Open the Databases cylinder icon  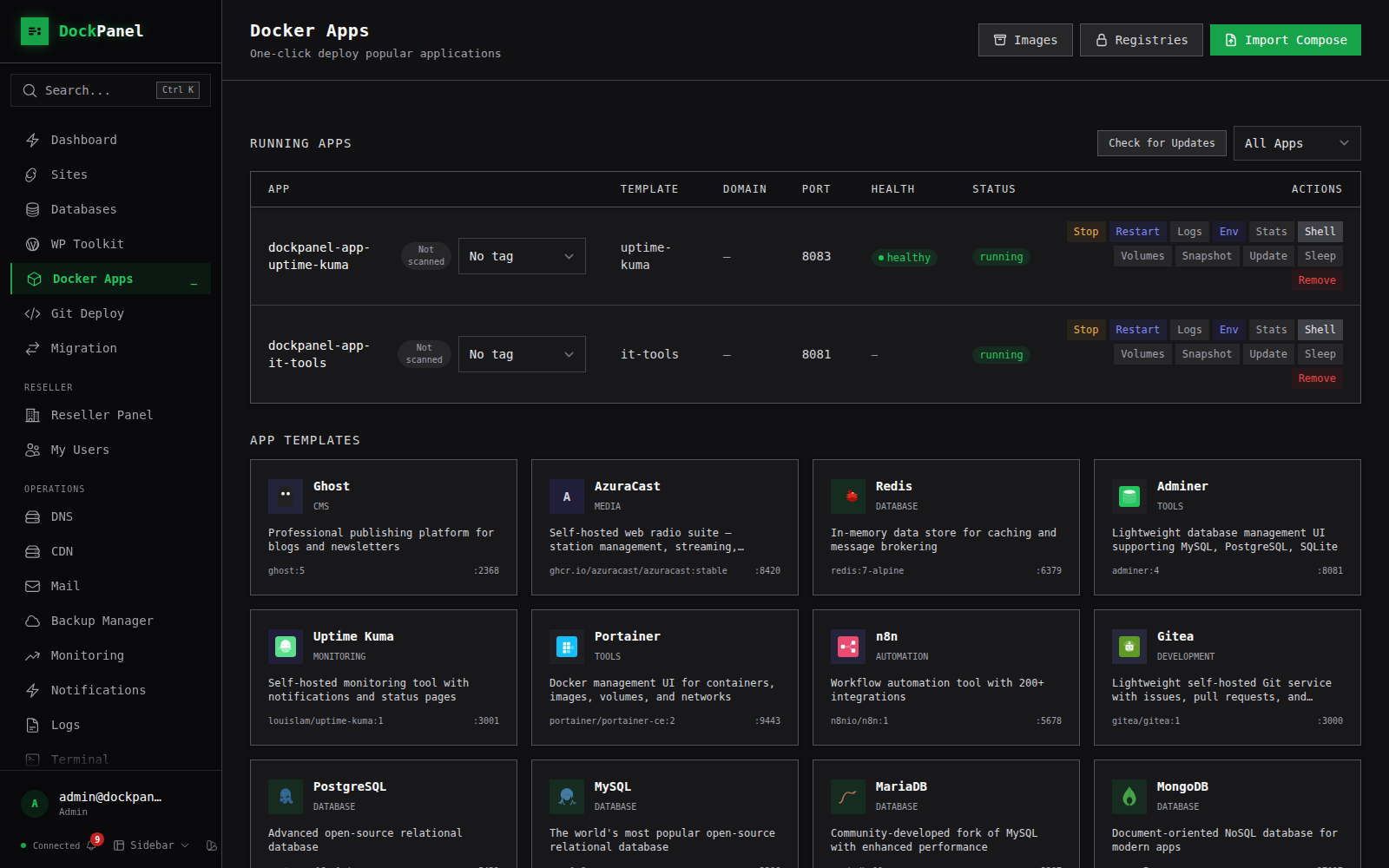pos(33,209)
